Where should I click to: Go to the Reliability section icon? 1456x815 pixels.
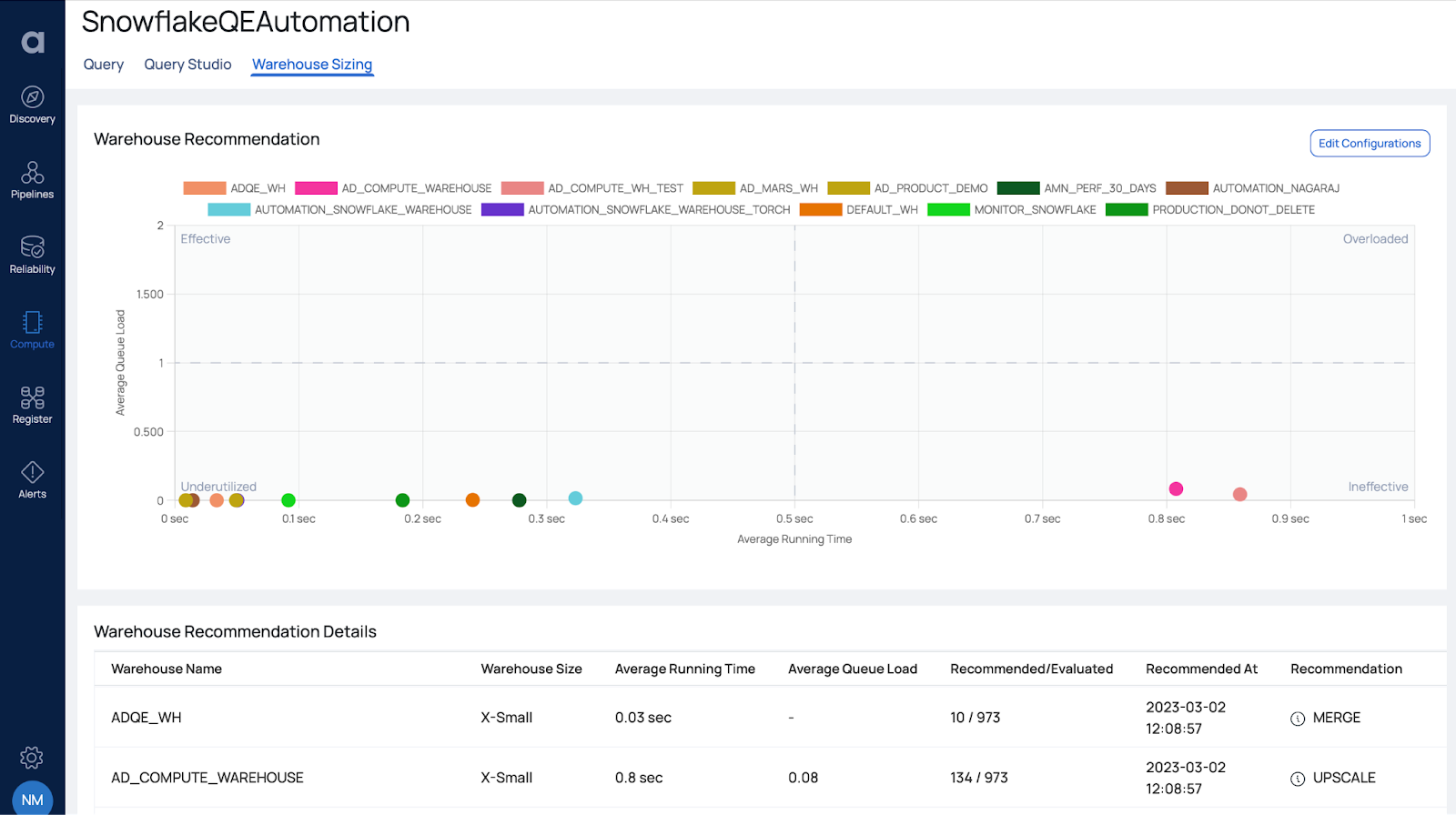33,247
